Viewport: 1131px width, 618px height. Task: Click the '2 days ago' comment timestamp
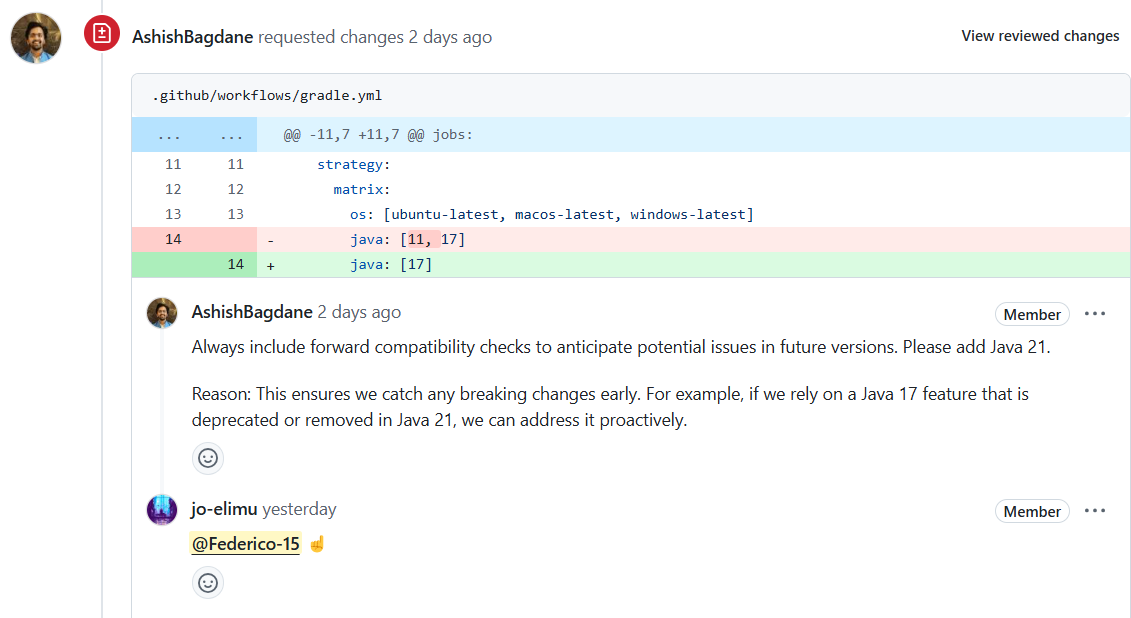tap(359, 312)
